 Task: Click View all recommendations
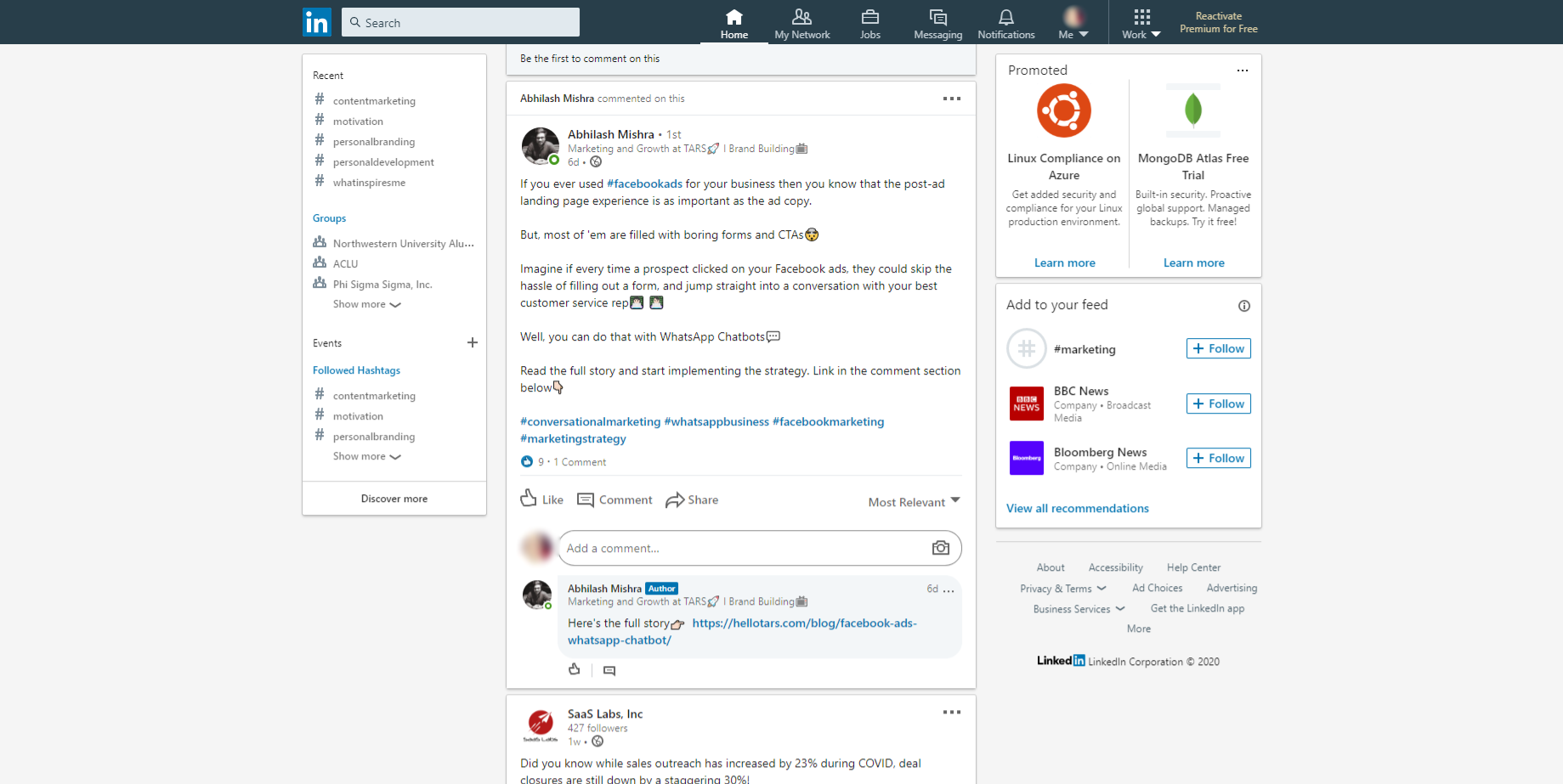point(1077,508)
